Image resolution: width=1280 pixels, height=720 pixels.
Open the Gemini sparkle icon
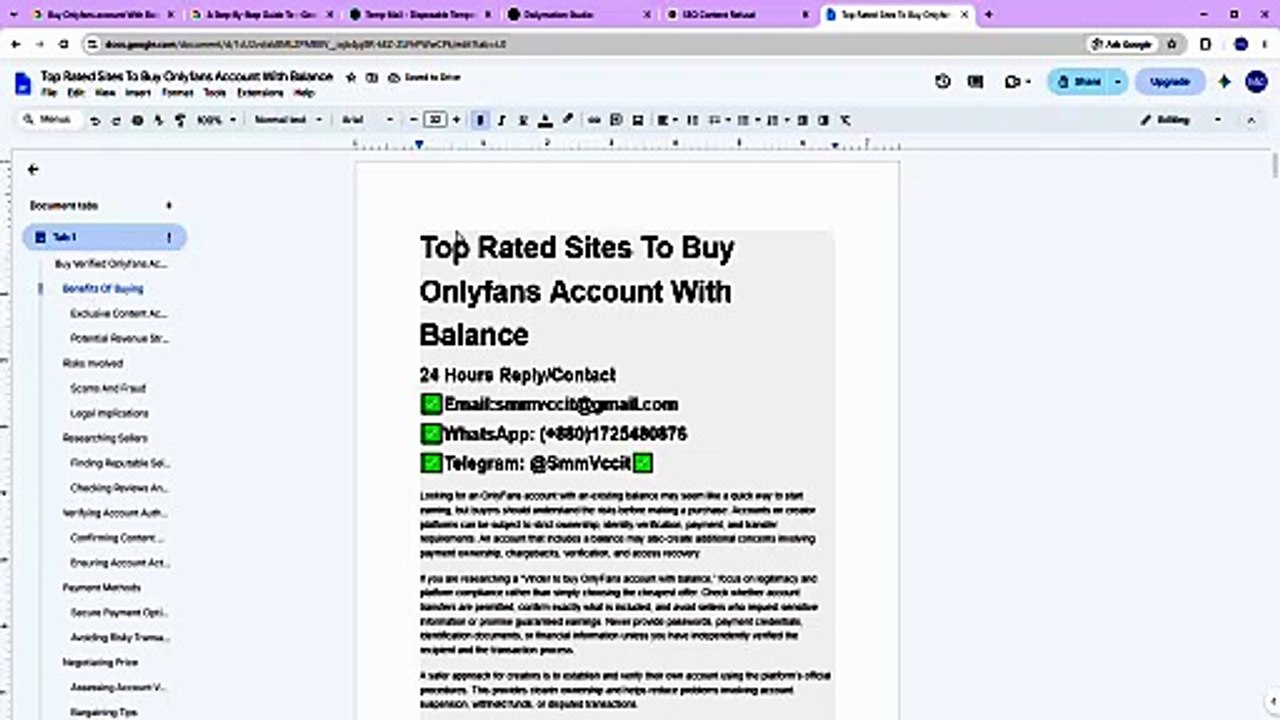pyautogui.click(x=1224, y=82)
